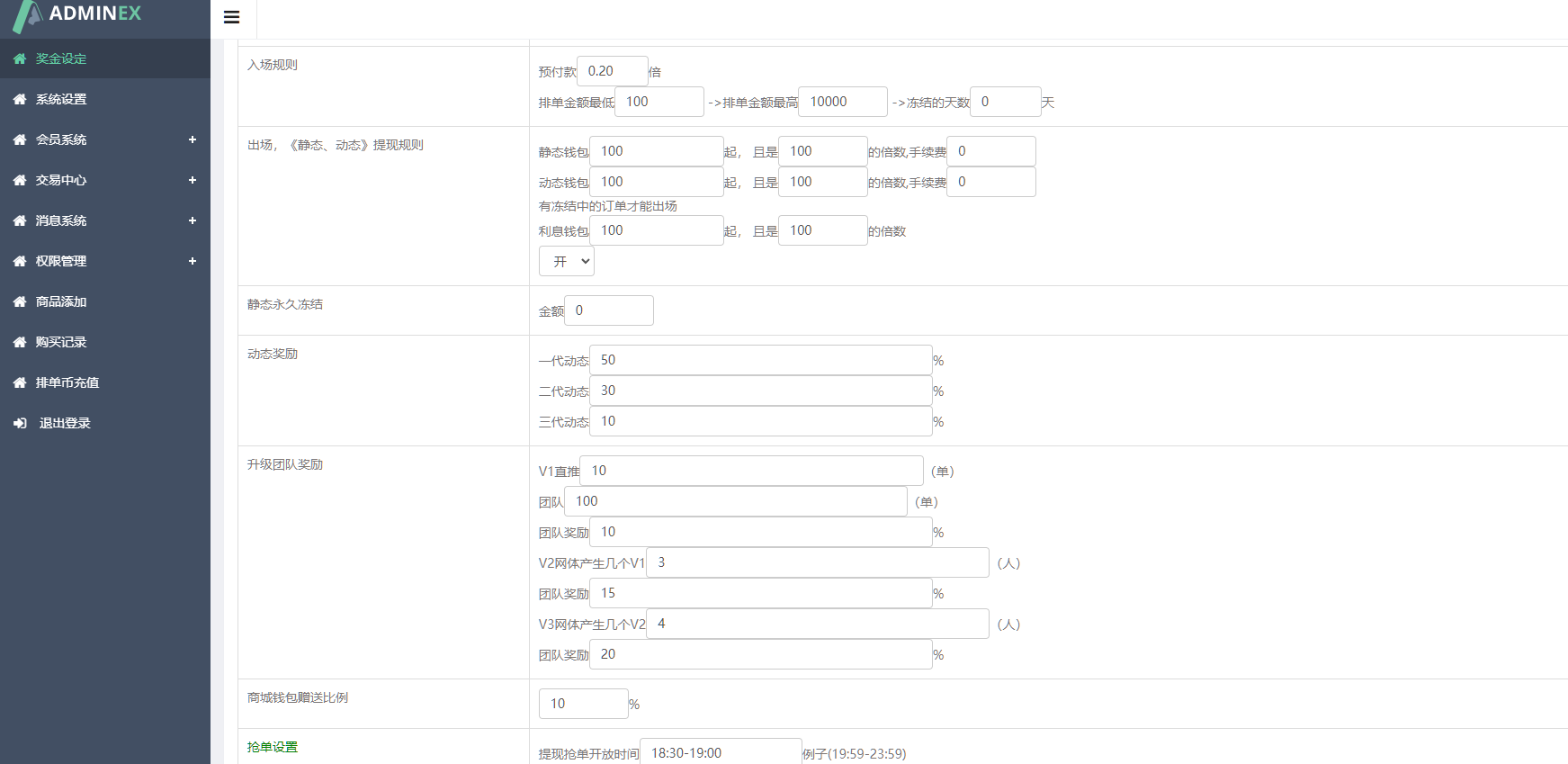Image resolution: width=1568 pixels, height=764 pixels.
Task: Click home icon next to 商品添加
Action: point(20,302)
